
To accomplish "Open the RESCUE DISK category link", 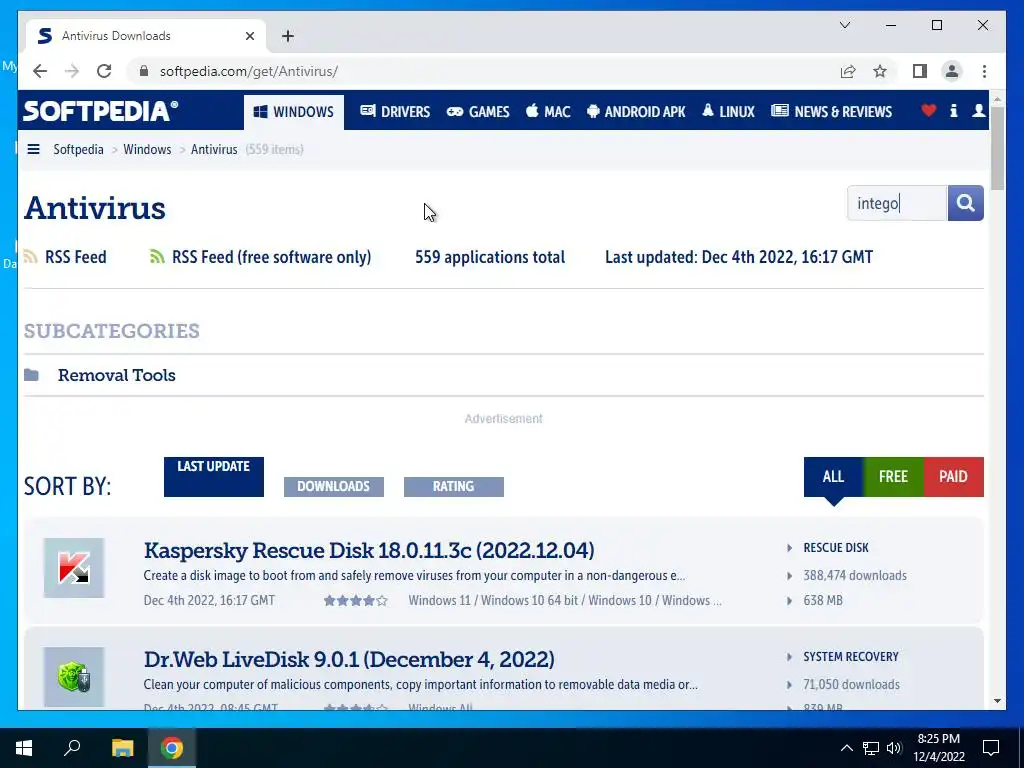I will [836, 548].
